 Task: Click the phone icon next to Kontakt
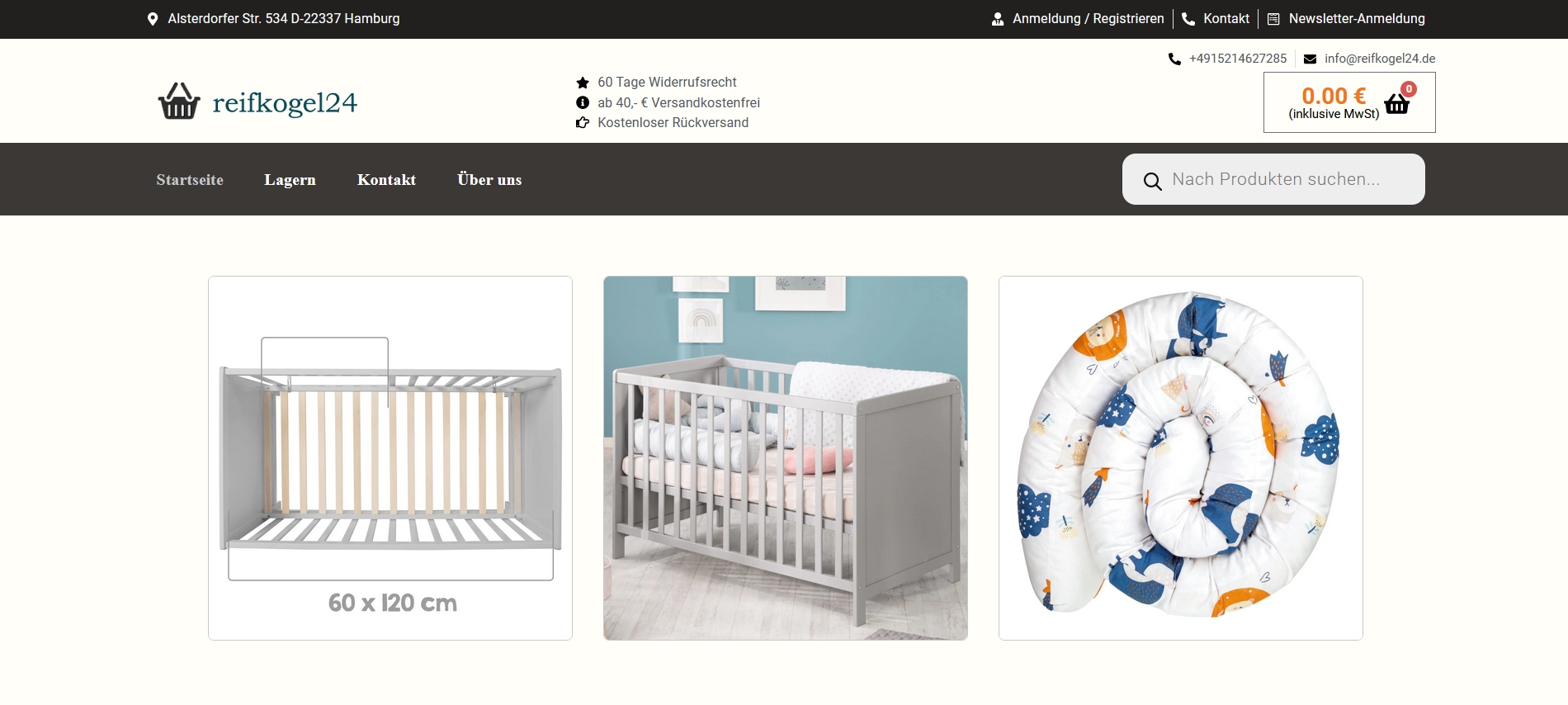tap(1188, 19)
